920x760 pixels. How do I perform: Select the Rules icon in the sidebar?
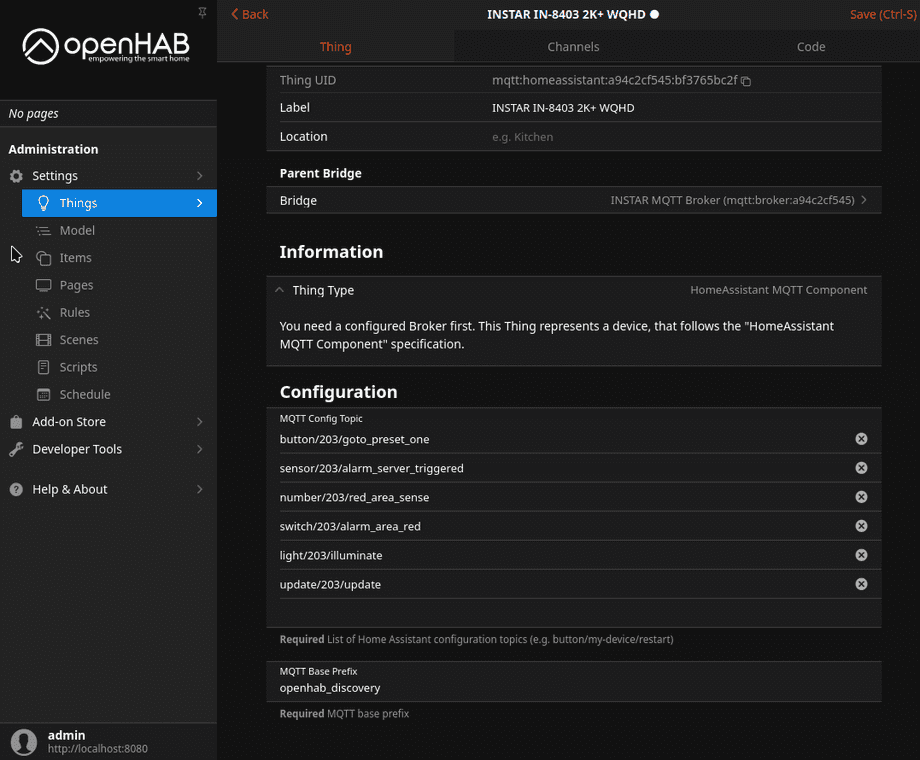click(x=43, y=312)
